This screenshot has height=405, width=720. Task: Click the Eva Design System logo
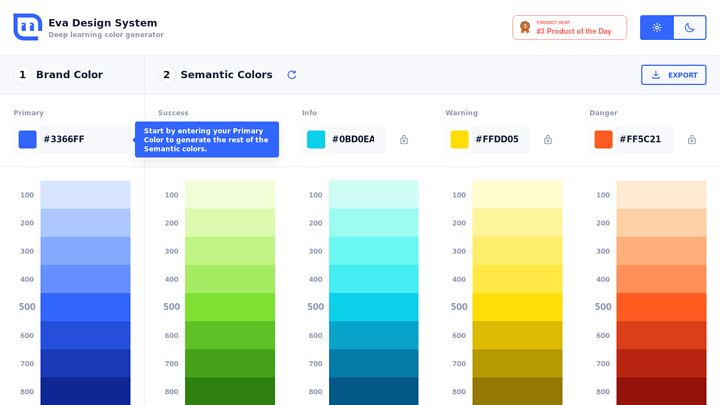click(x=27, y=27)
